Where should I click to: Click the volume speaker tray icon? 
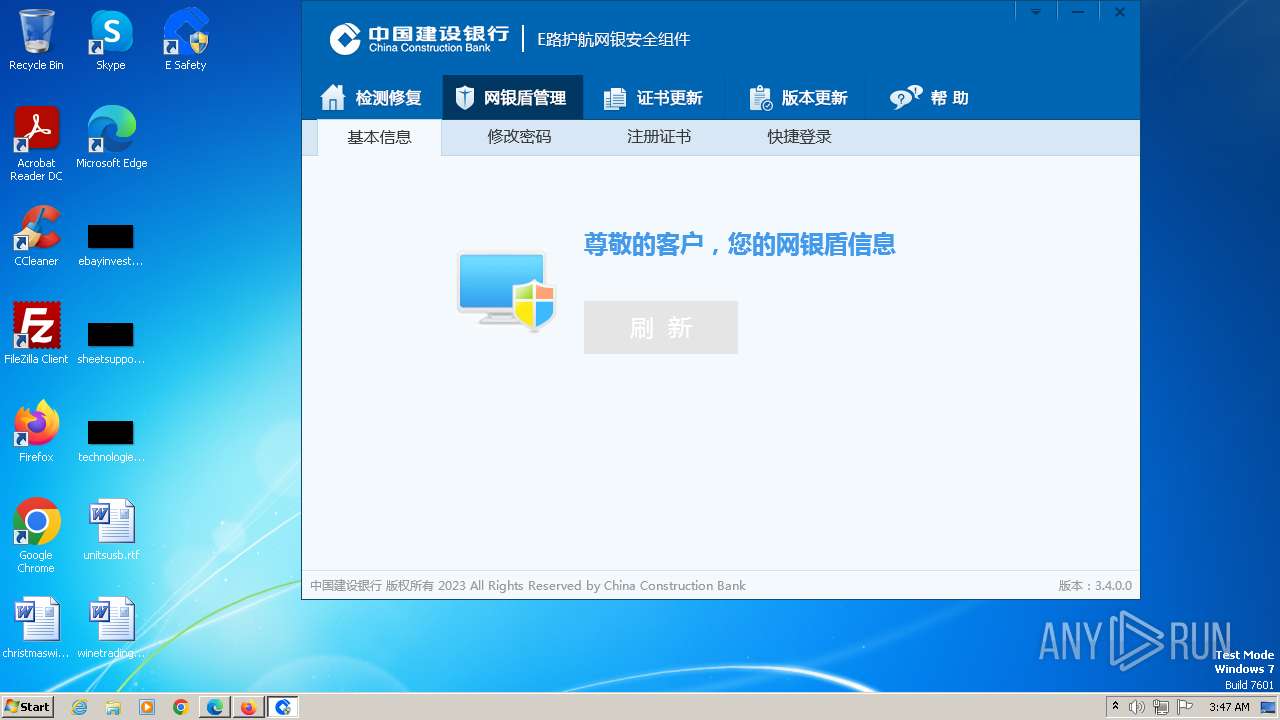[x=1137, y=707]
